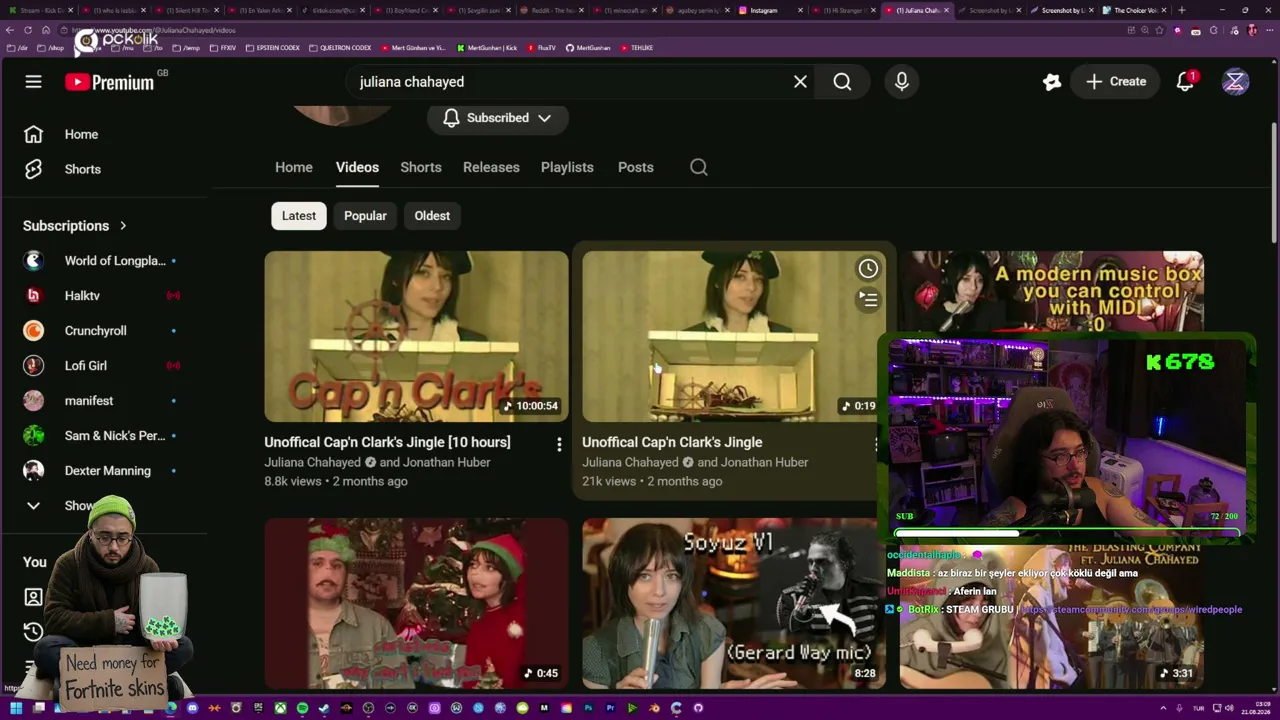Open the Christmas 0:45 video thumbnail
This screenshot has height=720, width=1280.
click(x=416, y=604)
